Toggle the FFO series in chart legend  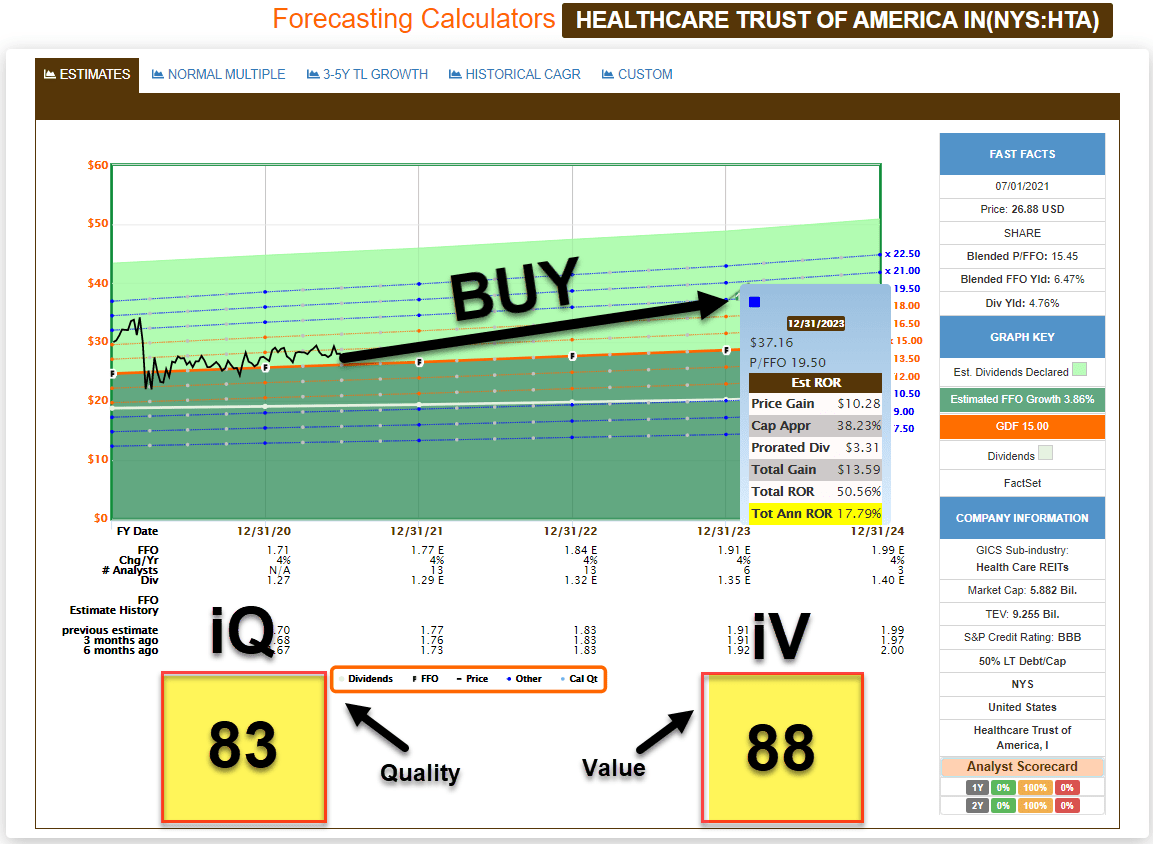(x=425, y=679)
